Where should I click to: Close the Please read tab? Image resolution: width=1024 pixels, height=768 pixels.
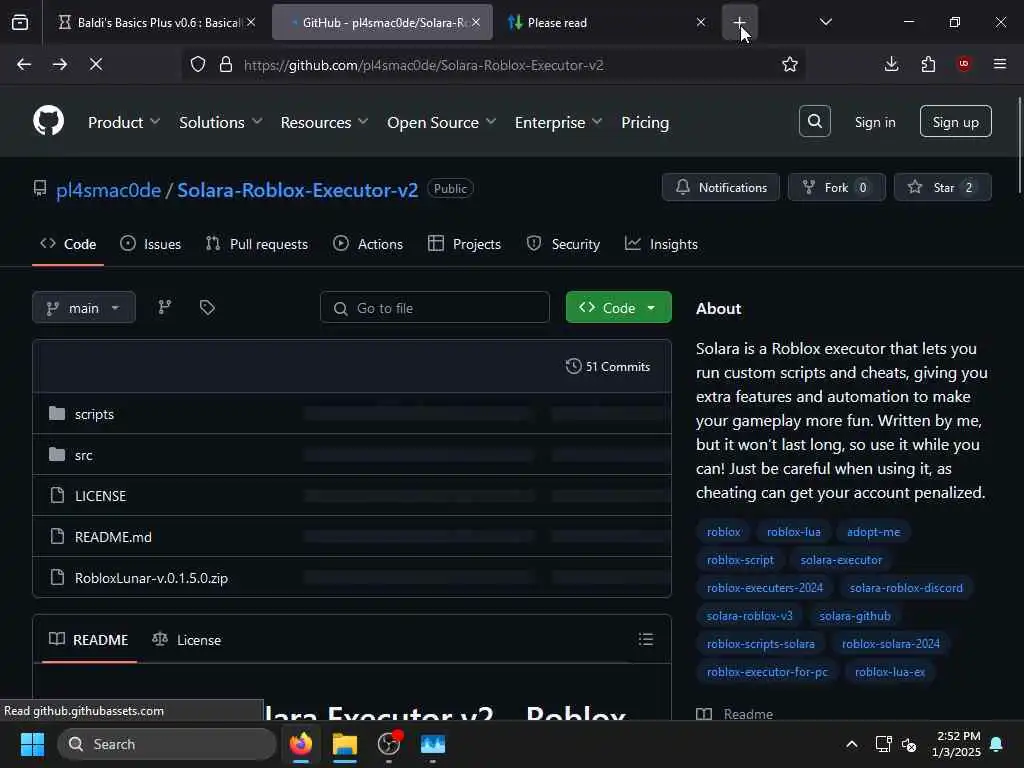[x=701, y=22]
